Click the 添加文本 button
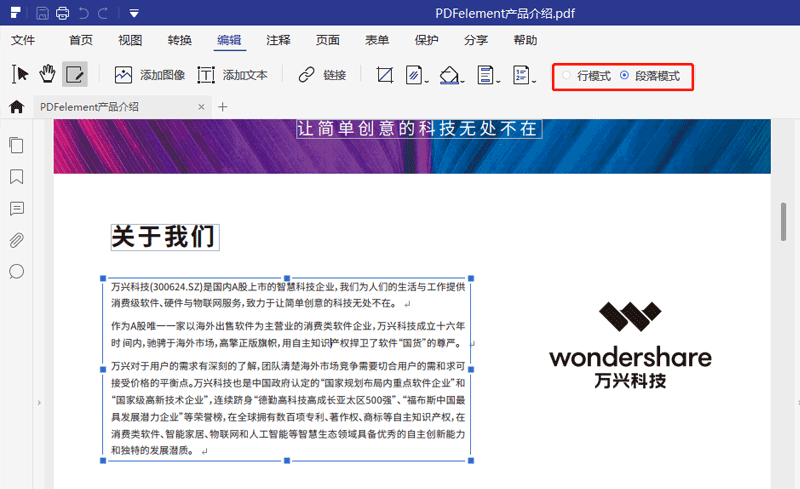The width and height of the screenshot is (800, 489). point(232,75)
